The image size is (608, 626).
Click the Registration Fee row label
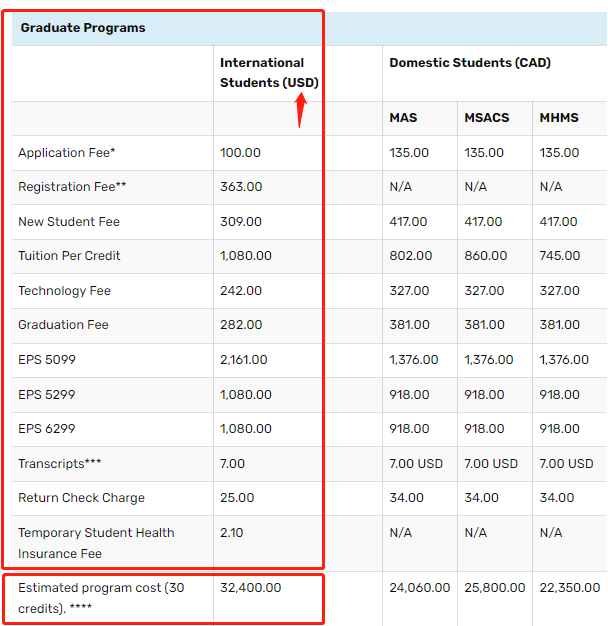72,187
